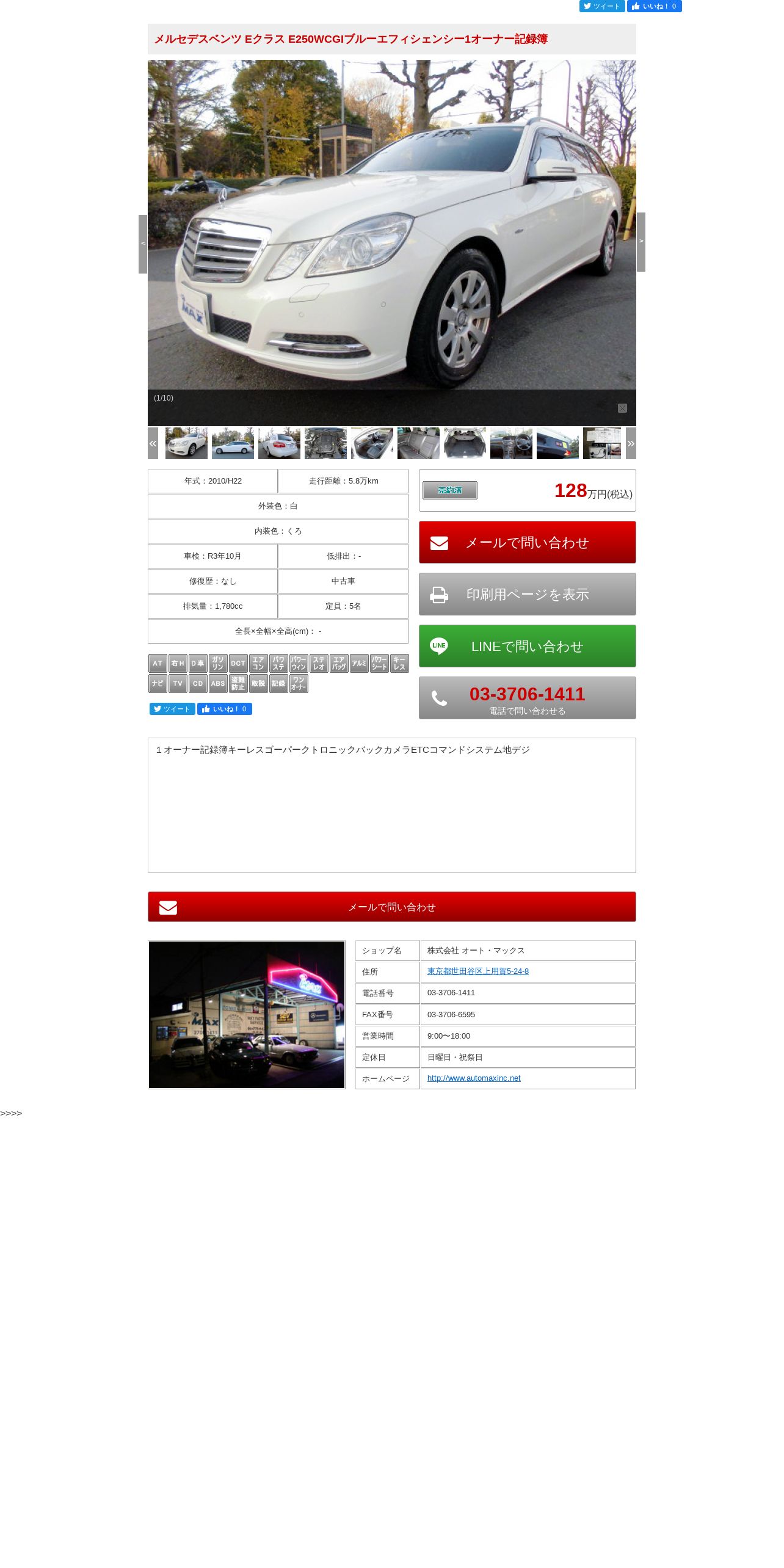Viewport: 784px width, 1568px height.
Task: Click the D車 dealer car badge
Action: [x=198, y=663]
